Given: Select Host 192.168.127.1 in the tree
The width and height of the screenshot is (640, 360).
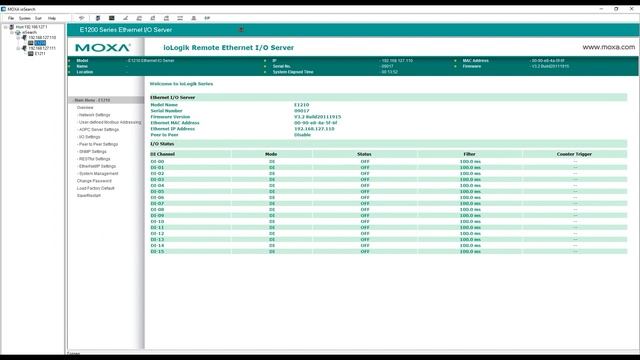Looking at the screenshot, I should tap(31, 27).
